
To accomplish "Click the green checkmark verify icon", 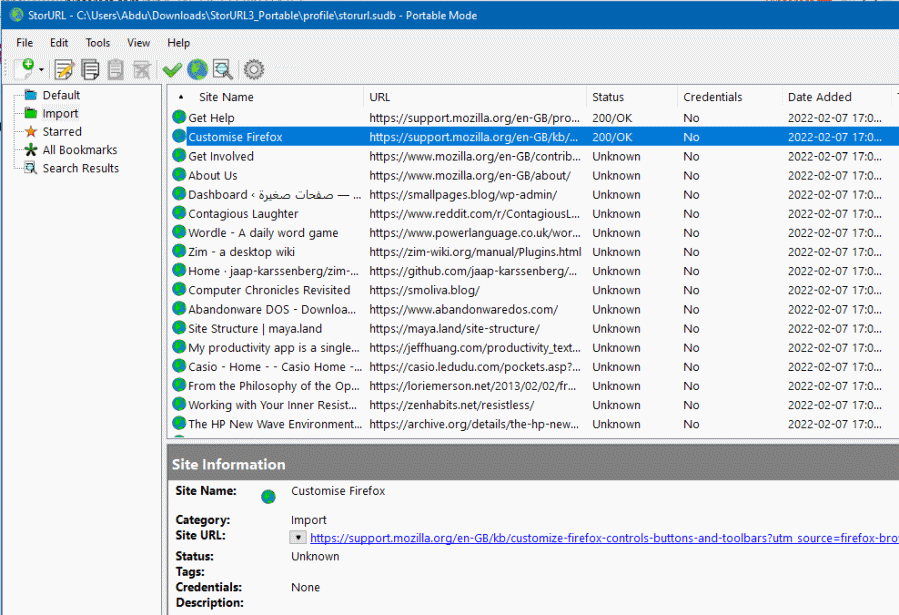I will pyautogui.click(x=172, y=69).
